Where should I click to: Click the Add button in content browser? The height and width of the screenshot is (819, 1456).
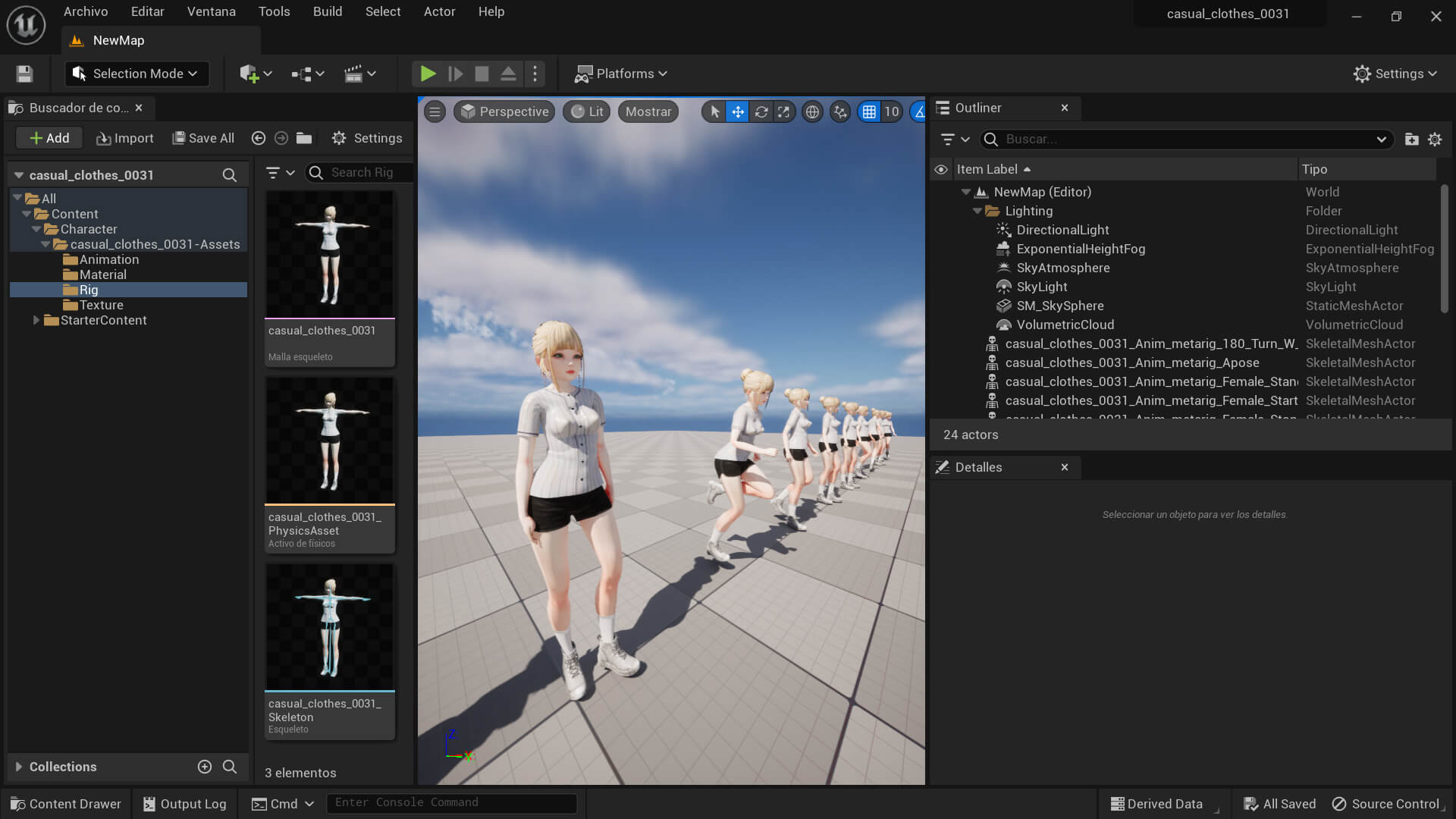click(x=49, y=138)
